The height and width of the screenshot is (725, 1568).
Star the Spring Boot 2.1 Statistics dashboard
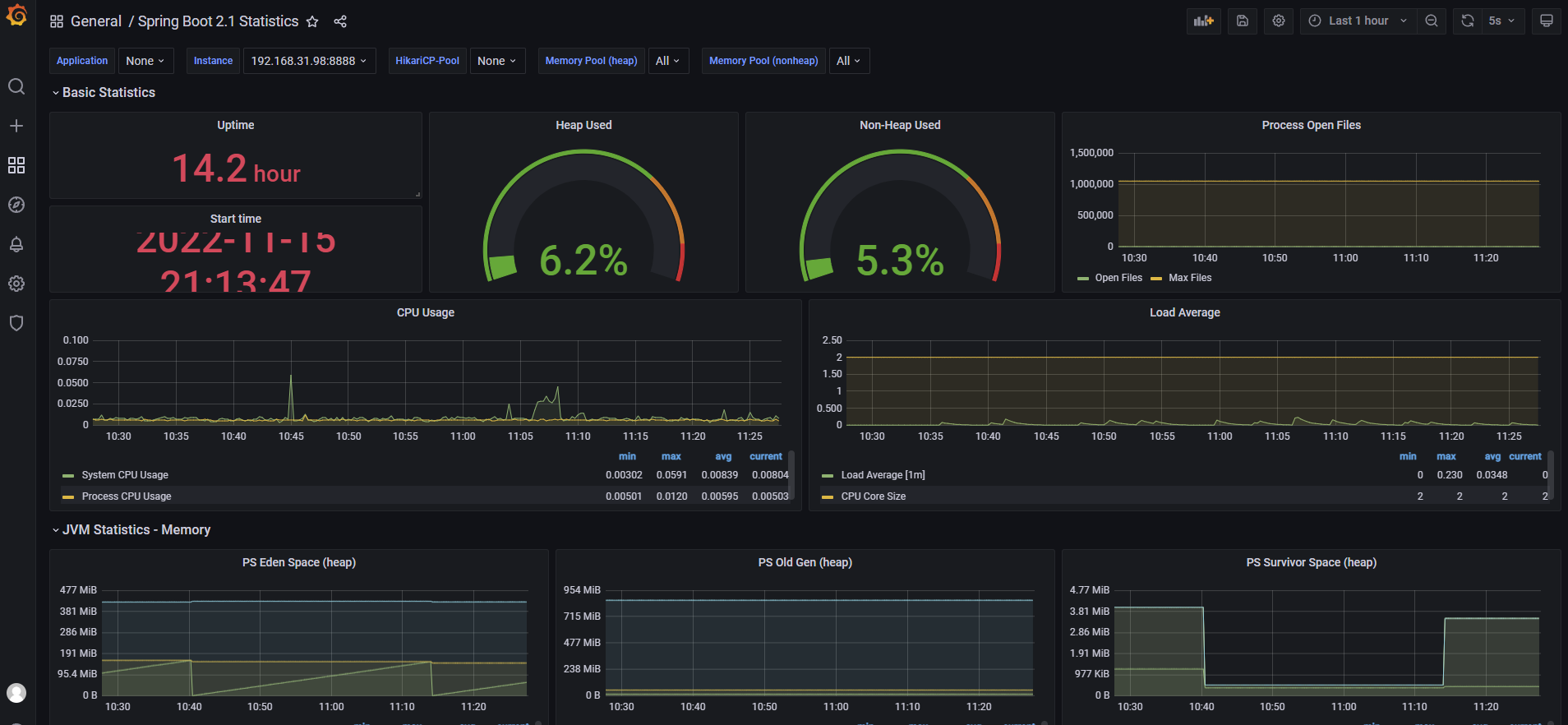click(312, 21)
